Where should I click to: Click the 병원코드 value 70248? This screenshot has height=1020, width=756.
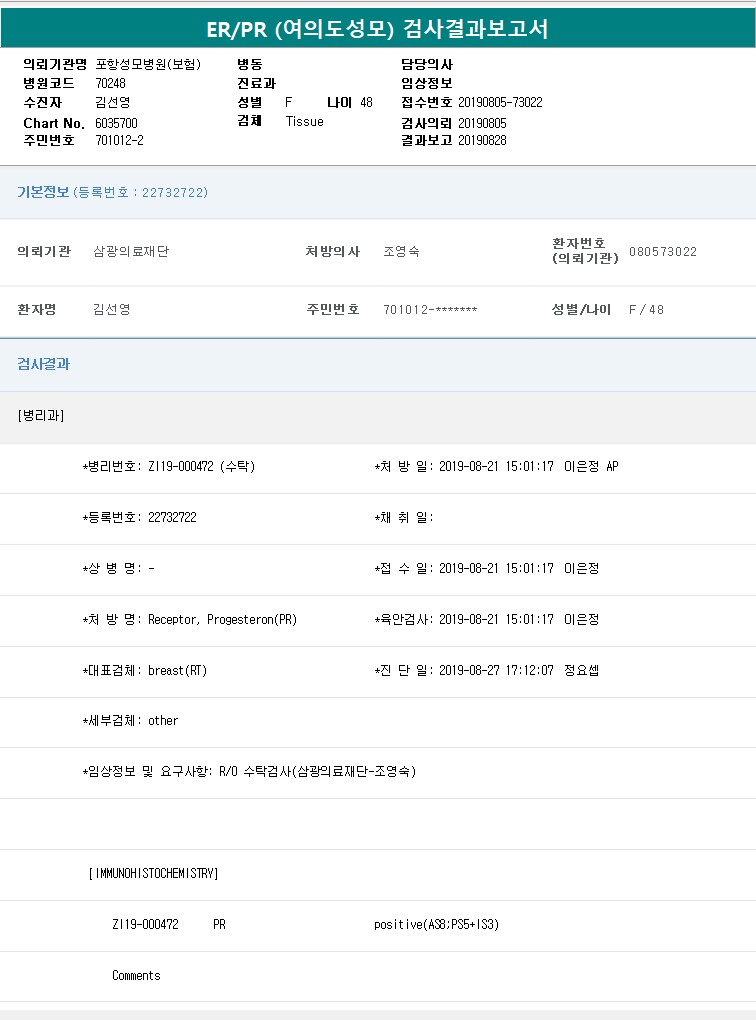pyautogui.click(x=111, y=83)
